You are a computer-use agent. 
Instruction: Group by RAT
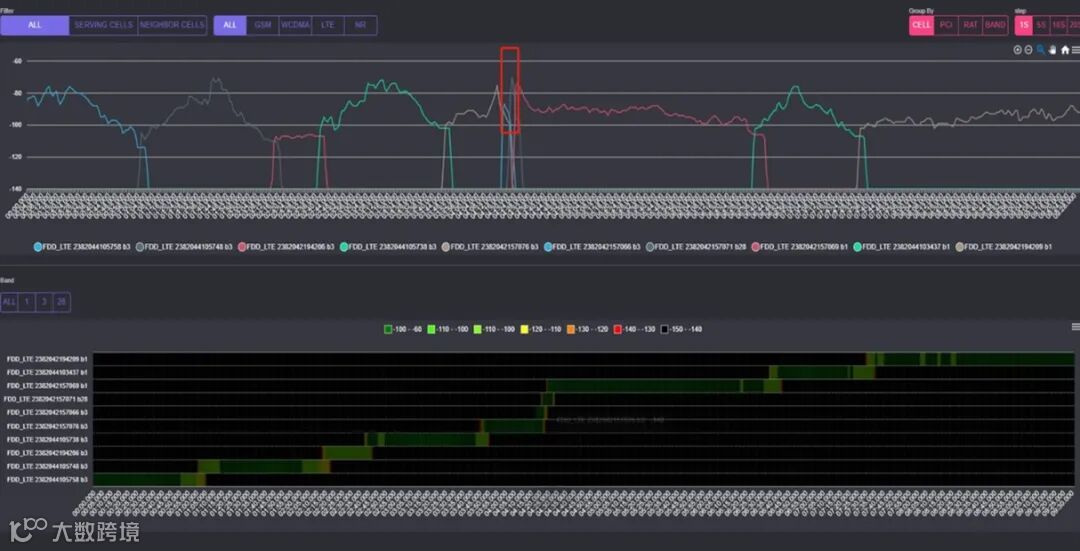click(x=970, y=25)
